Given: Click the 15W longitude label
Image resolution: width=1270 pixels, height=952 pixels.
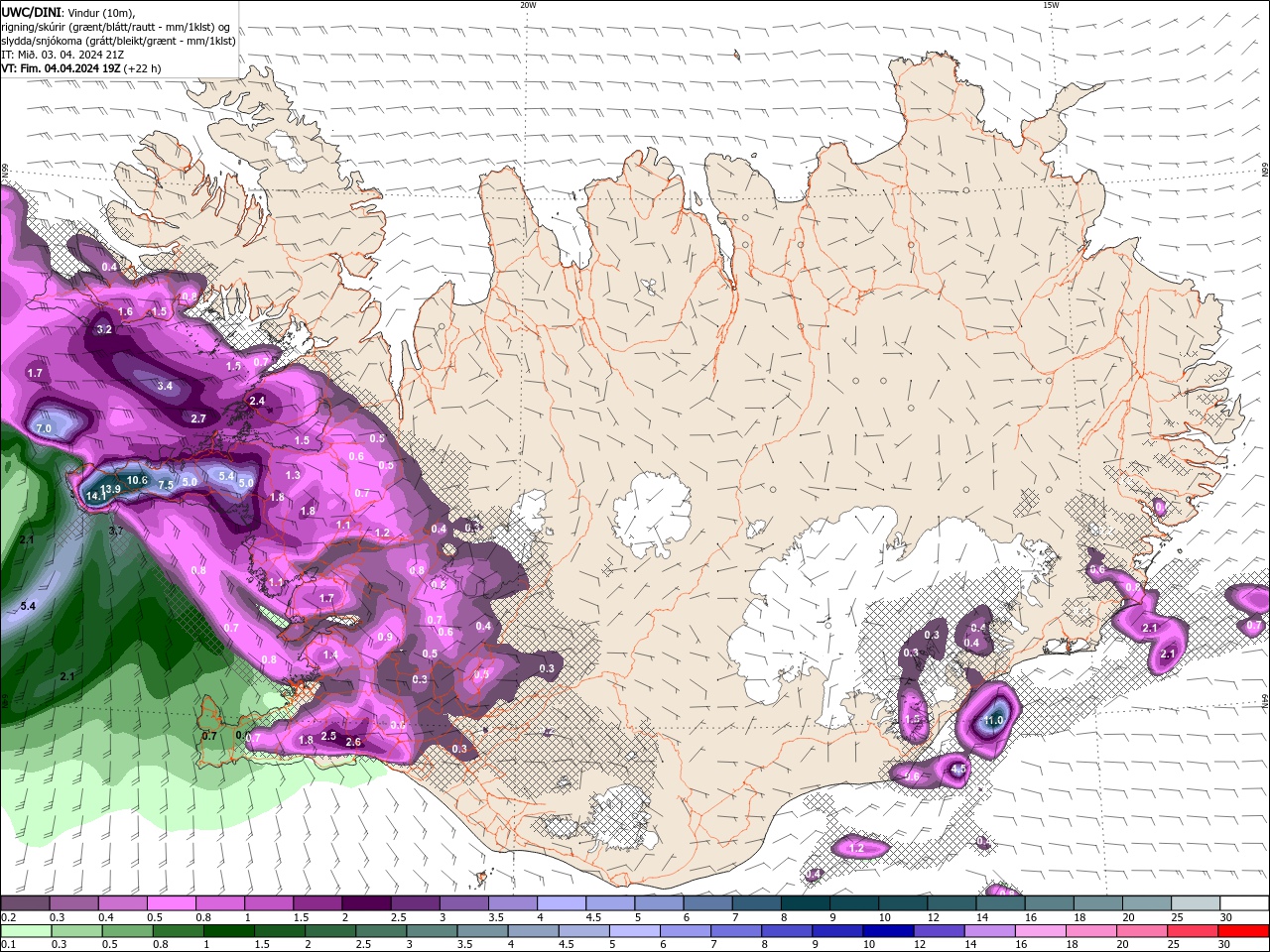Looking at the screenshot, I should point(1051,5).
